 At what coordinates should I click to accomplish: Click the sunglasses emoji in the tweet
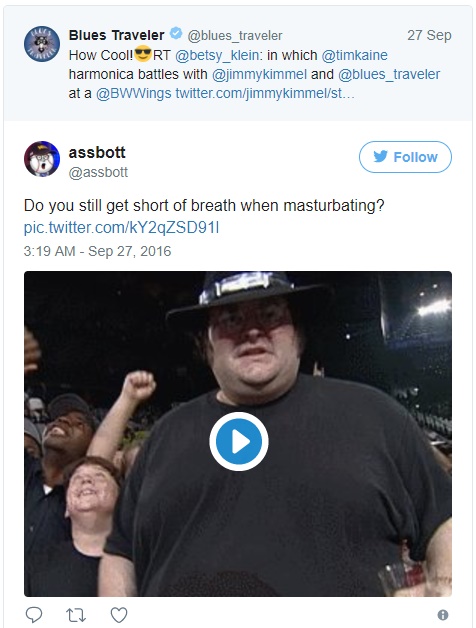[143, 54]
